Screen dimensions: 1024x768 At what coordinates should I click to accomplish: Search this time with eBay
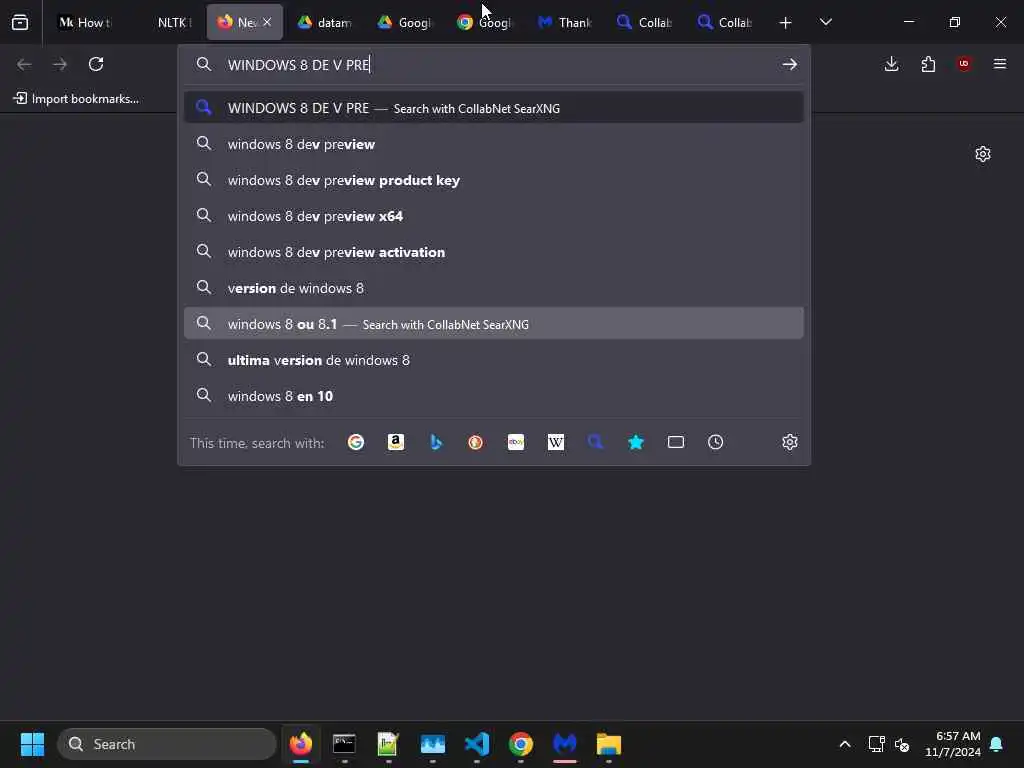(x=516, y=443)
